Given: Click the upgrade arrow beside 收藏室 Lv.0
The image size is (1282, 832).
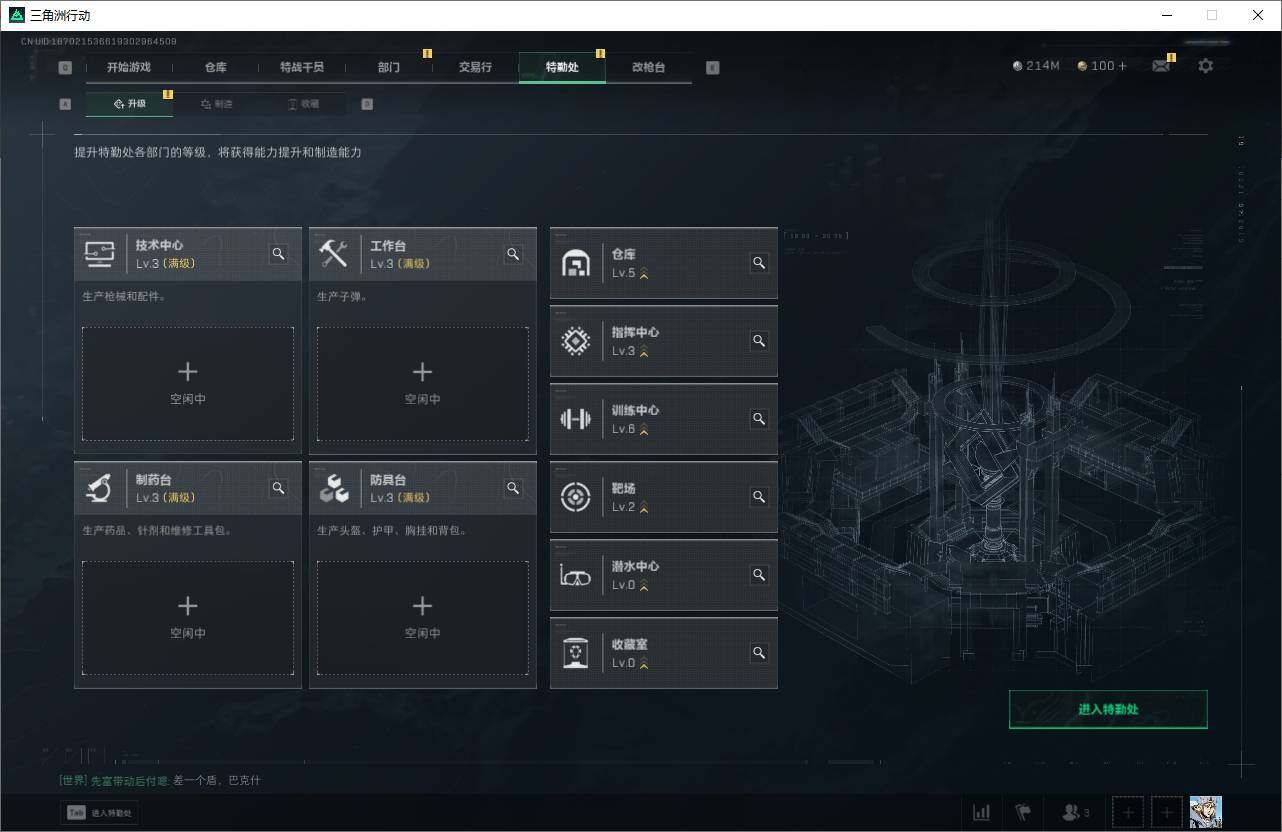Looking at the screenshot, I should 644,663.
